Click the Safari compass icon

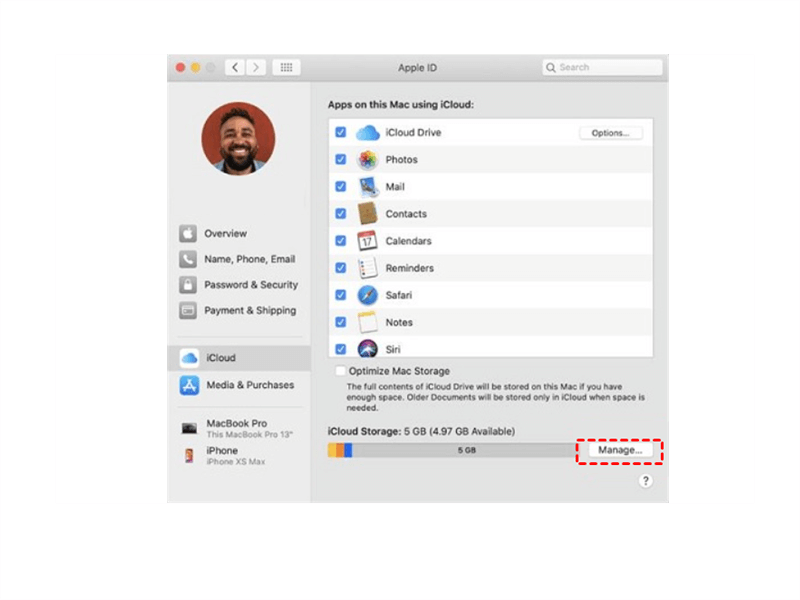coord(367,295)
